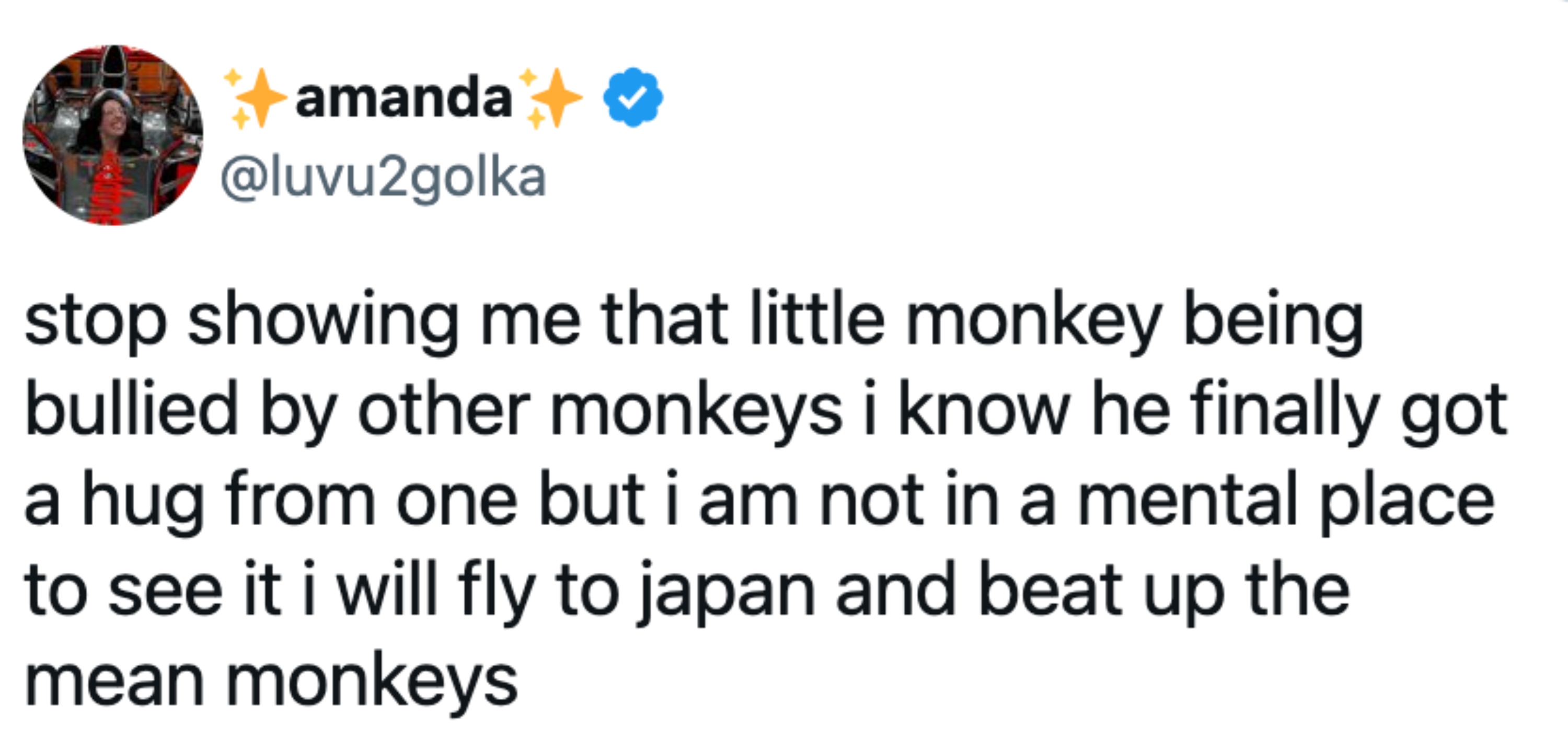
Task: Open the amanda display name link
Action: [x=403, y=99]
